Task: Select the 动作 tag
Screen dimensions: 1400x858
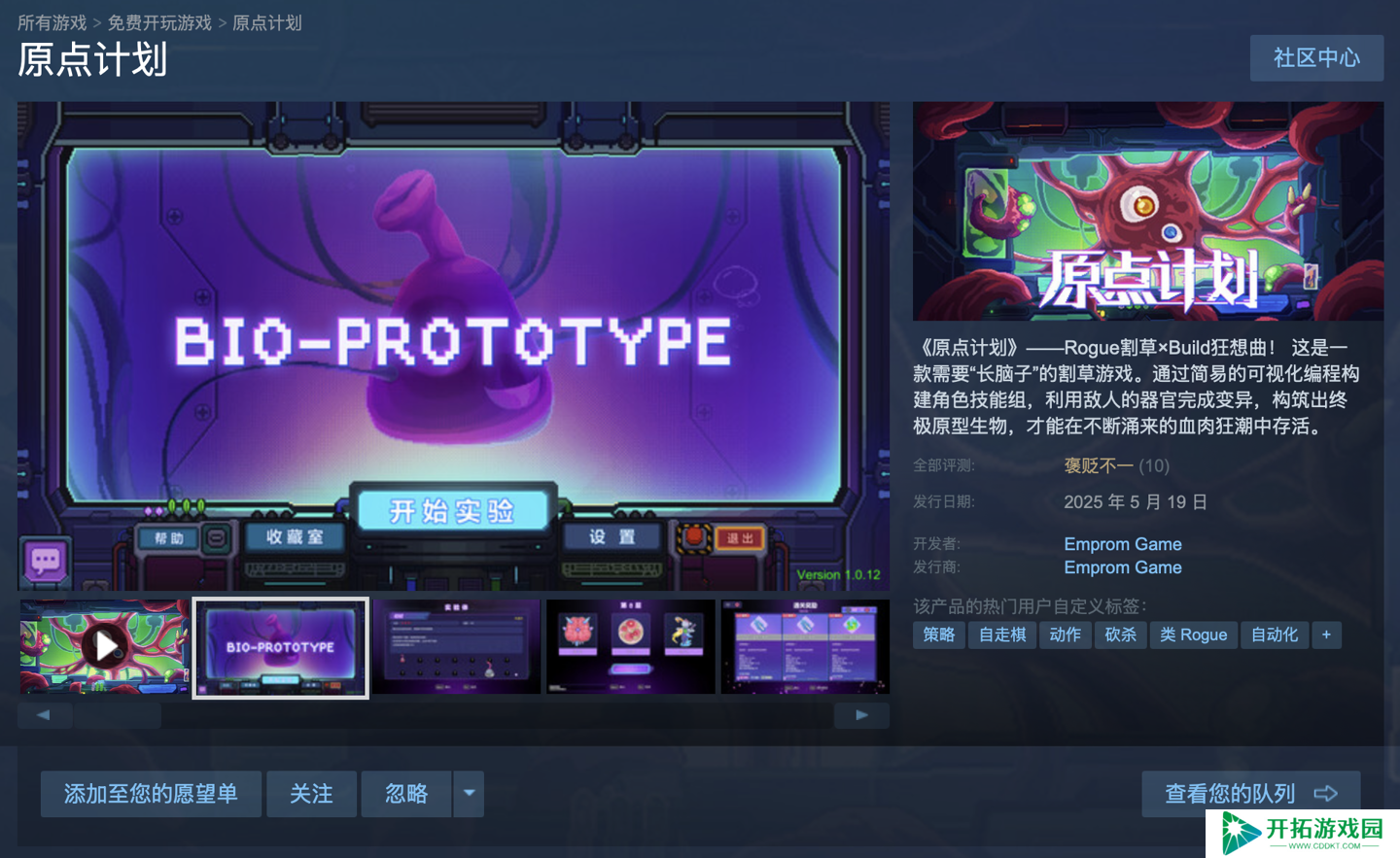Action: [x=1066, y=635]
